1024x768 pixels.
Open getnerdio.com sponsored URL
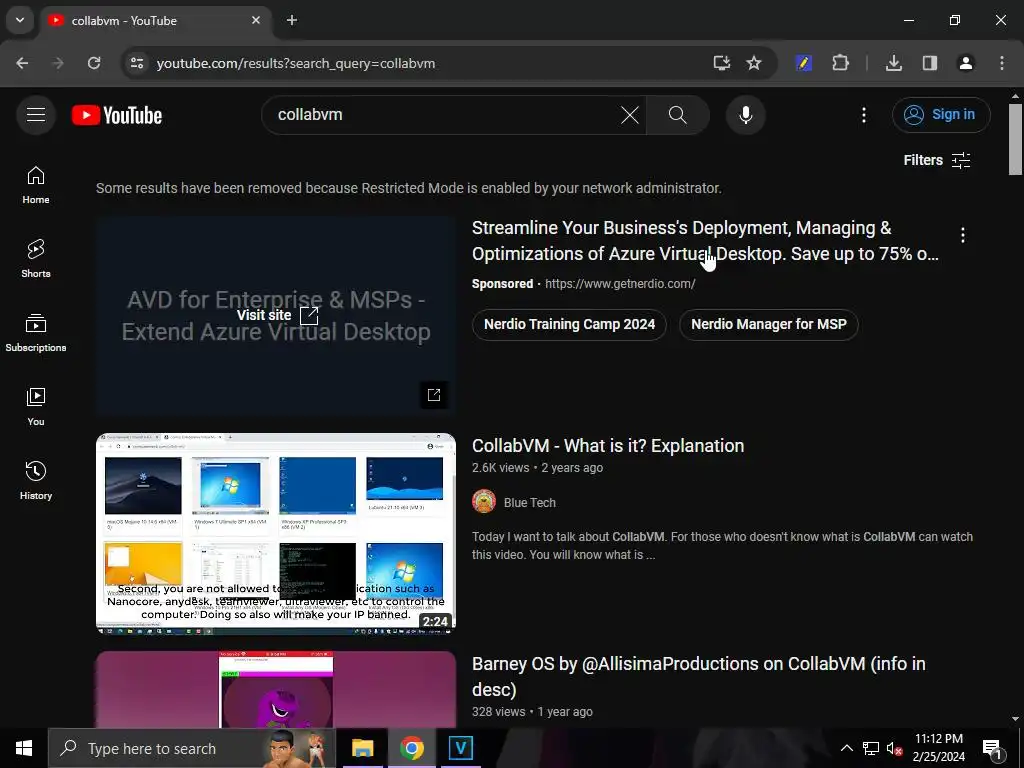(620, 283)
